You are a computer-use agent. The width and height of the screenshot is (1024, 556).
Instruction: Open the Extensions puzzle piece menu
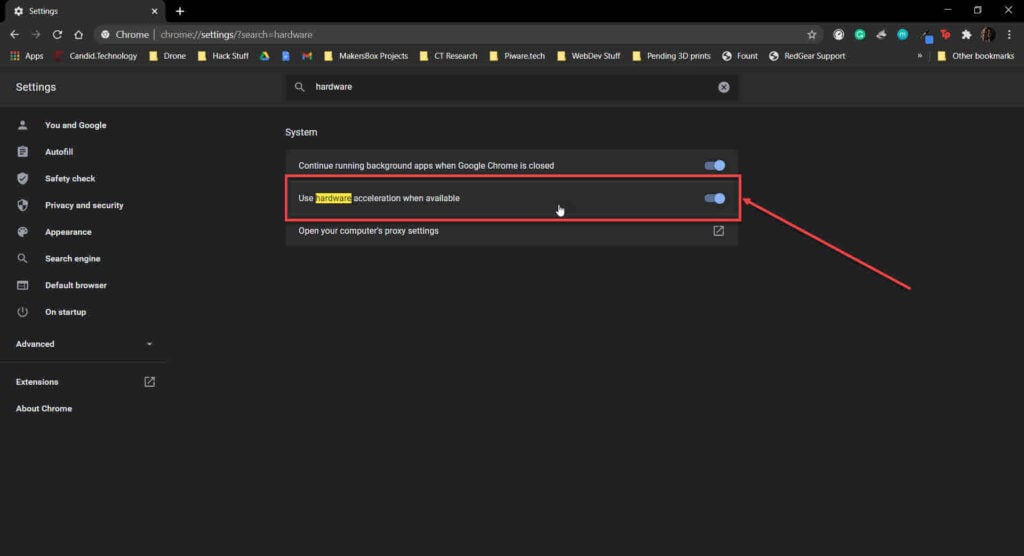point(967,35)
